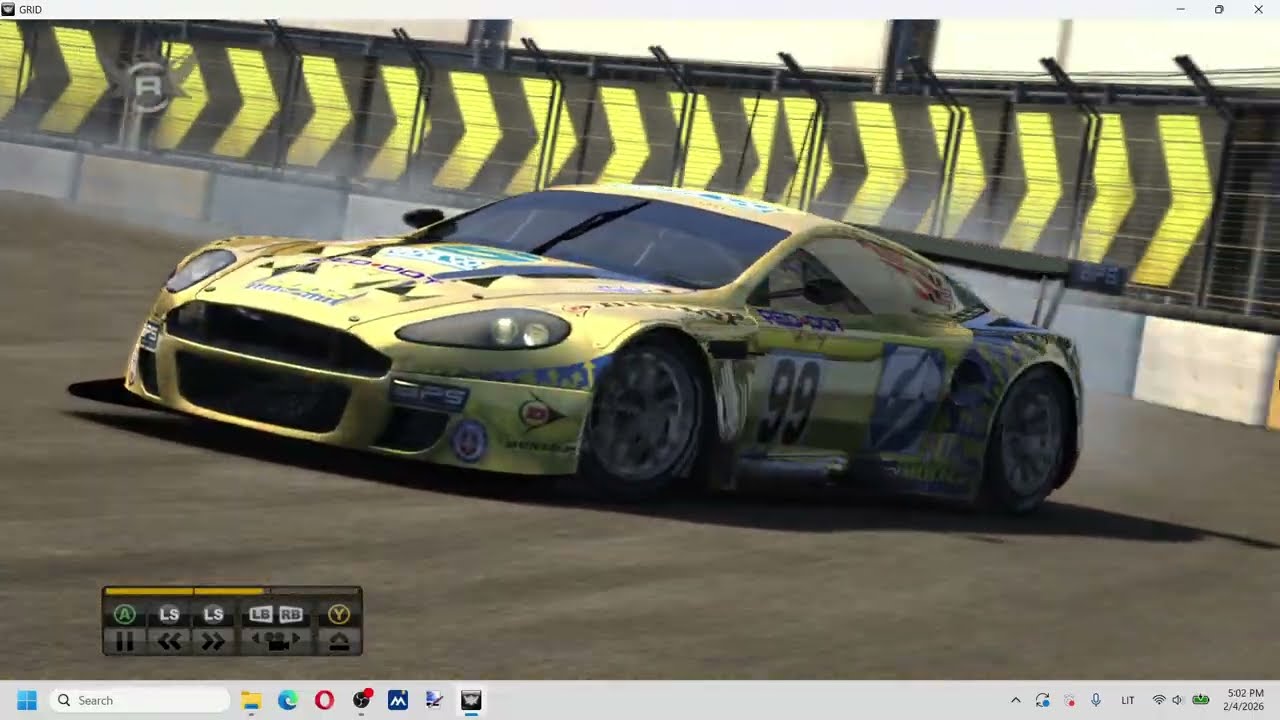Click the taskbar Search box
Image resolution: width=1280 pixels, height=720 pixels.
[140, 700]
